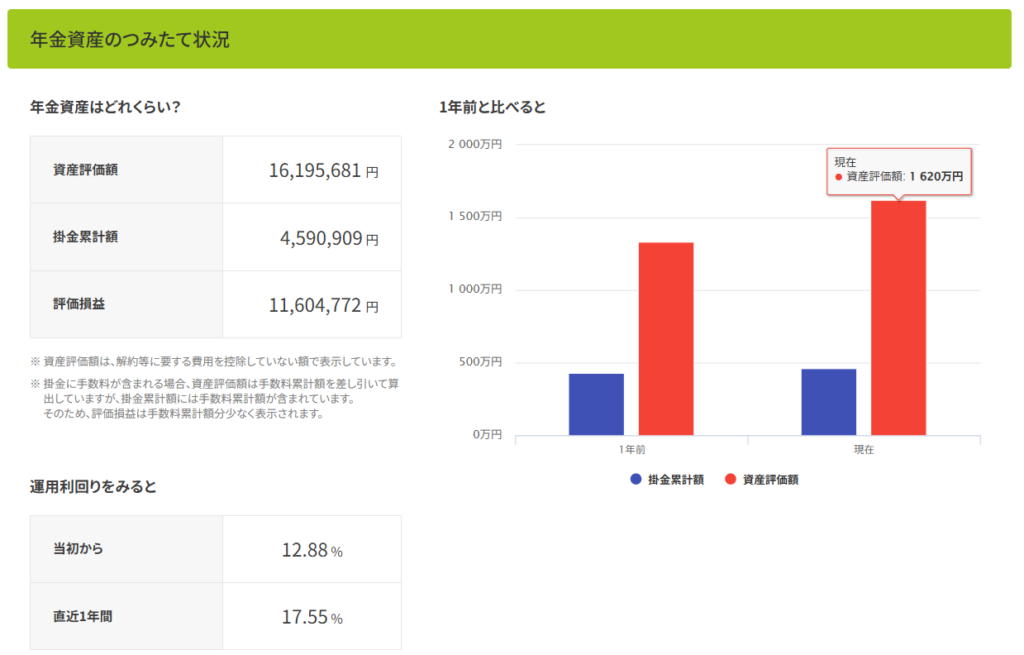Viewport: 1024px width, 655px height.
Task: Select the red bar for 1年前
Action: click(x=666, y=338)
